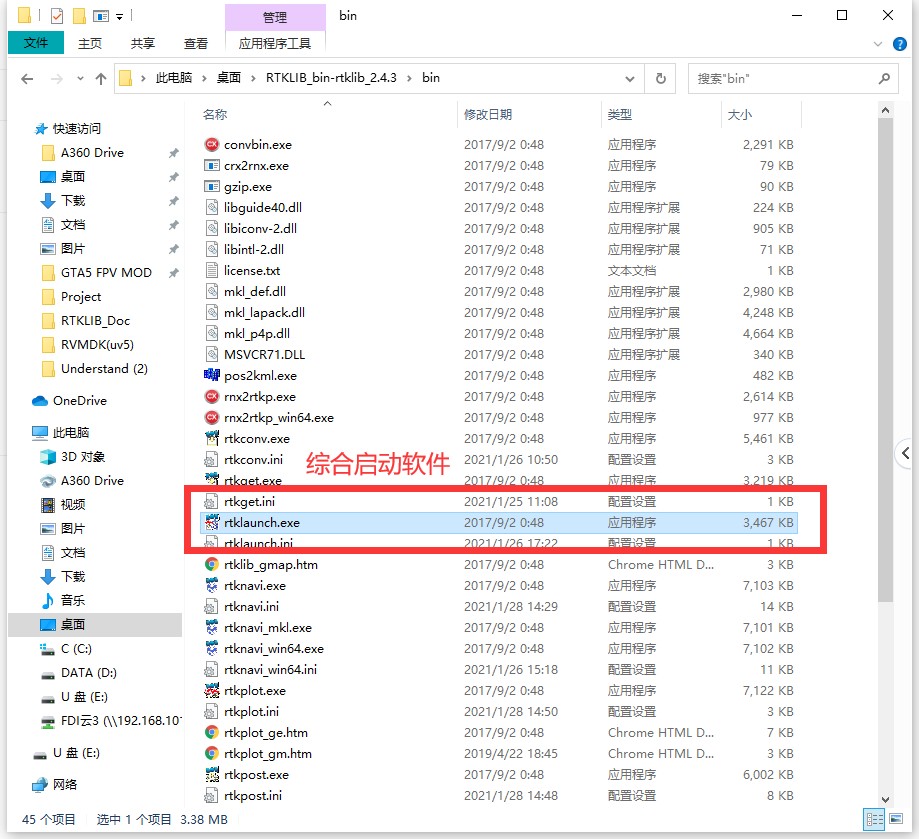
Task: Expand the recent locations dropdown
Action: [80, 79]
